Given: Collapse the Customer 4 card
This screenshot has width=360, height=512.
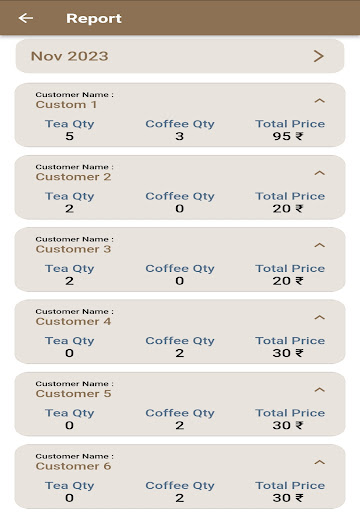Looking at the screenshot, I should [x=320, y=317].
